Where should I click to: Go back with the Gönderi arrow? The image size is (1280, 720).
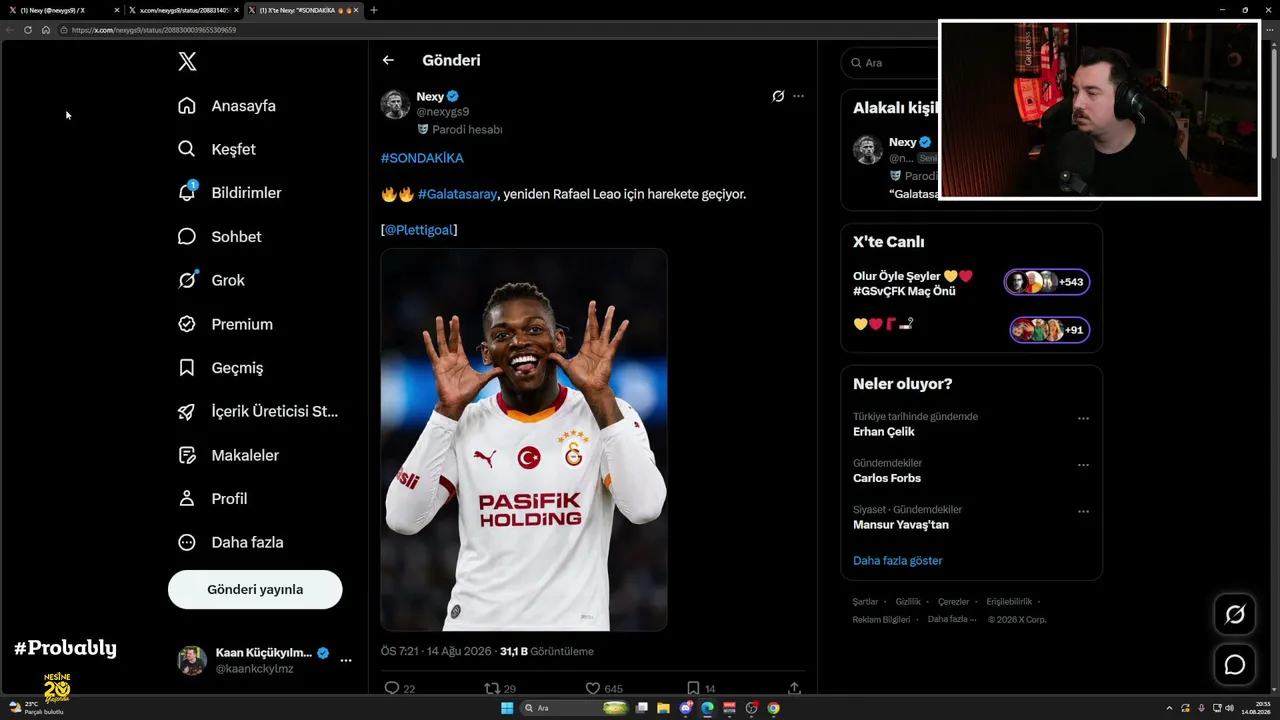click(388, 60)
